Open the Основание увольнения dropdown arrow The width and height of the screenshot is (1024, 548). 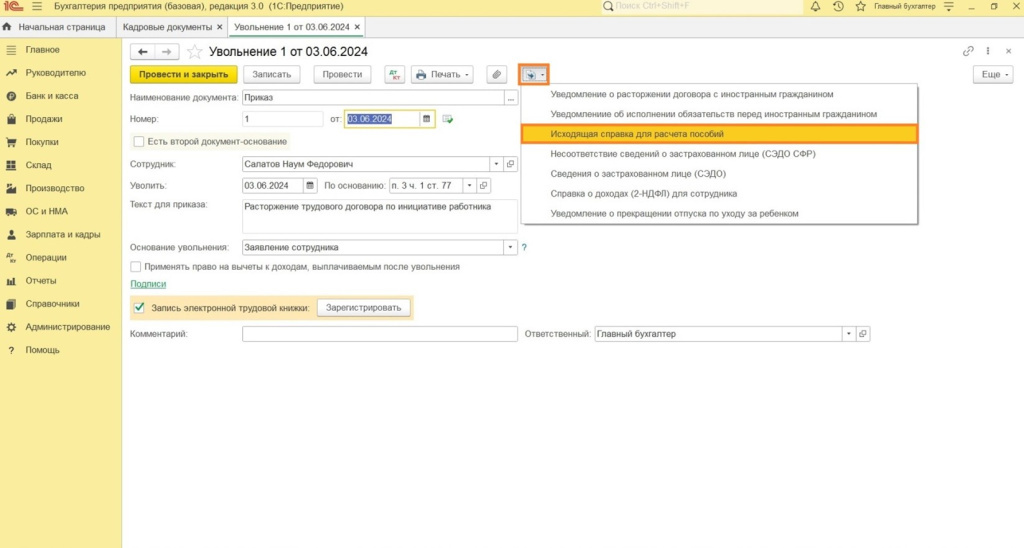point(510,247)
